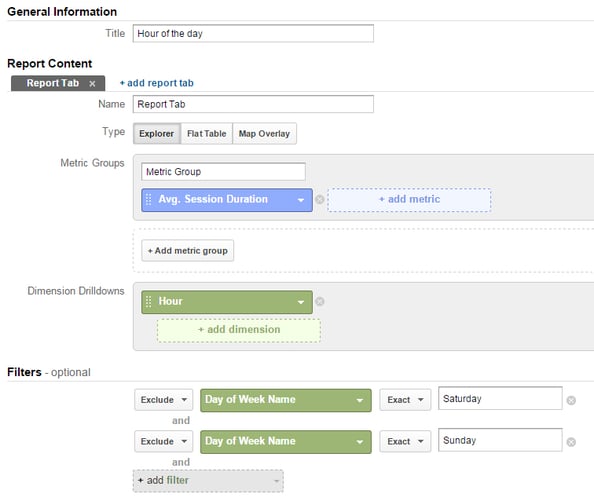This screenshot has width=594, height=501.
Task: Close the Report Tab tab
Action: 92,84
